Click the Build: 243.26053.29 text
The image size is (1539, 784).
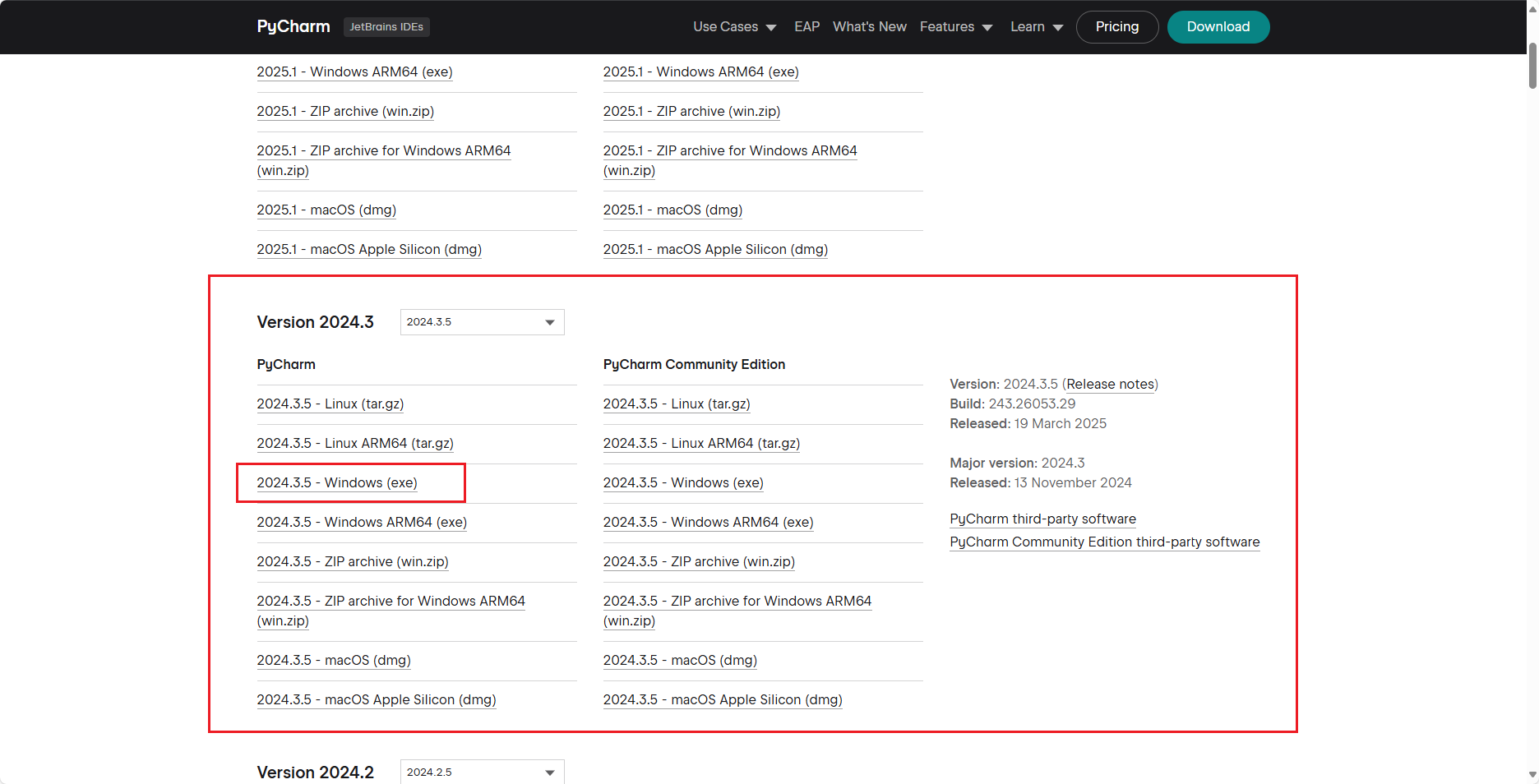[1013, 404]
